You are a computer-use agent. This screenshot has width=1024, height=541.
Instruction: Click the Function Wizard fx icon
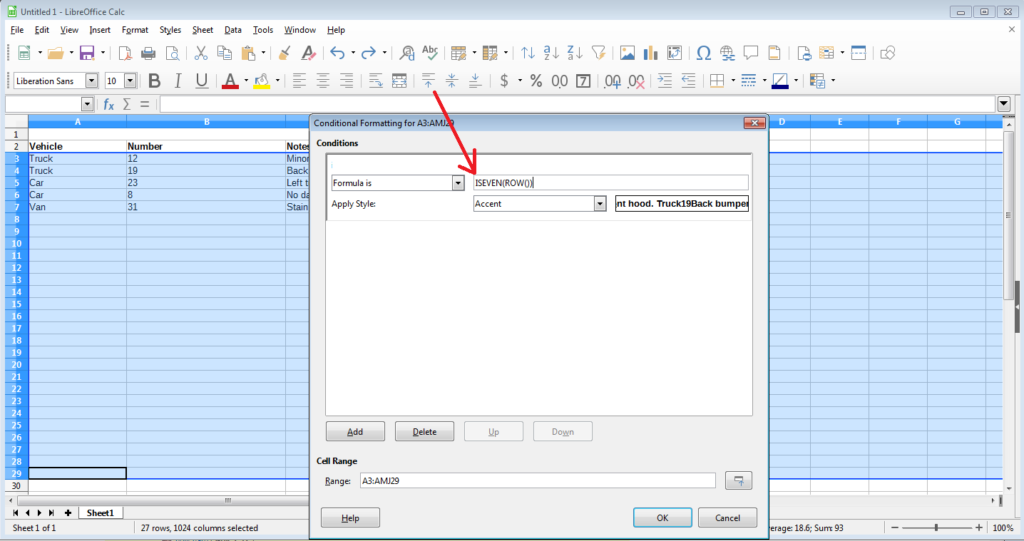(109, 104)
